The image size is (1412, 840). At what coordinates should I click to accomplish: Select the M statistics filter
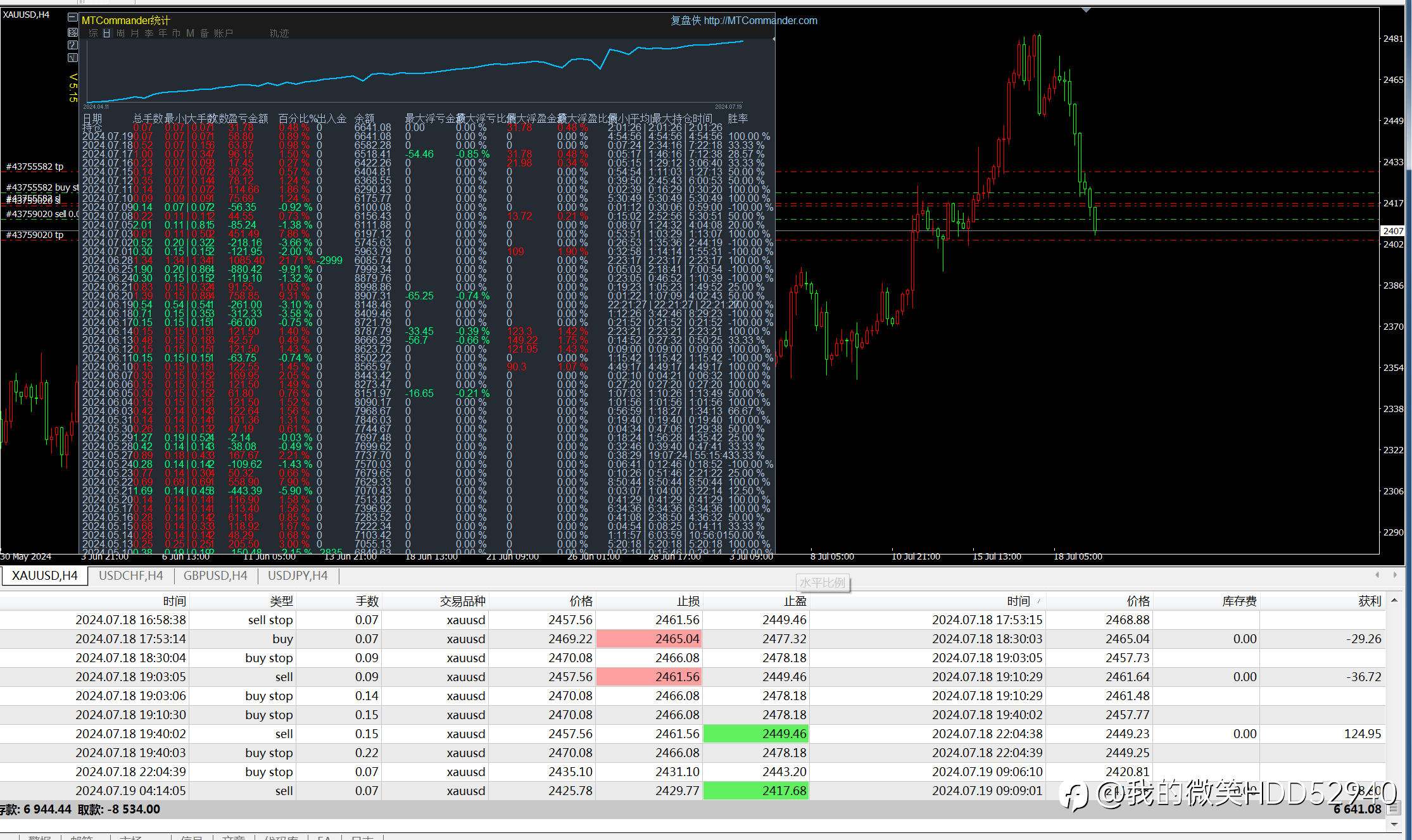point(190,34)
